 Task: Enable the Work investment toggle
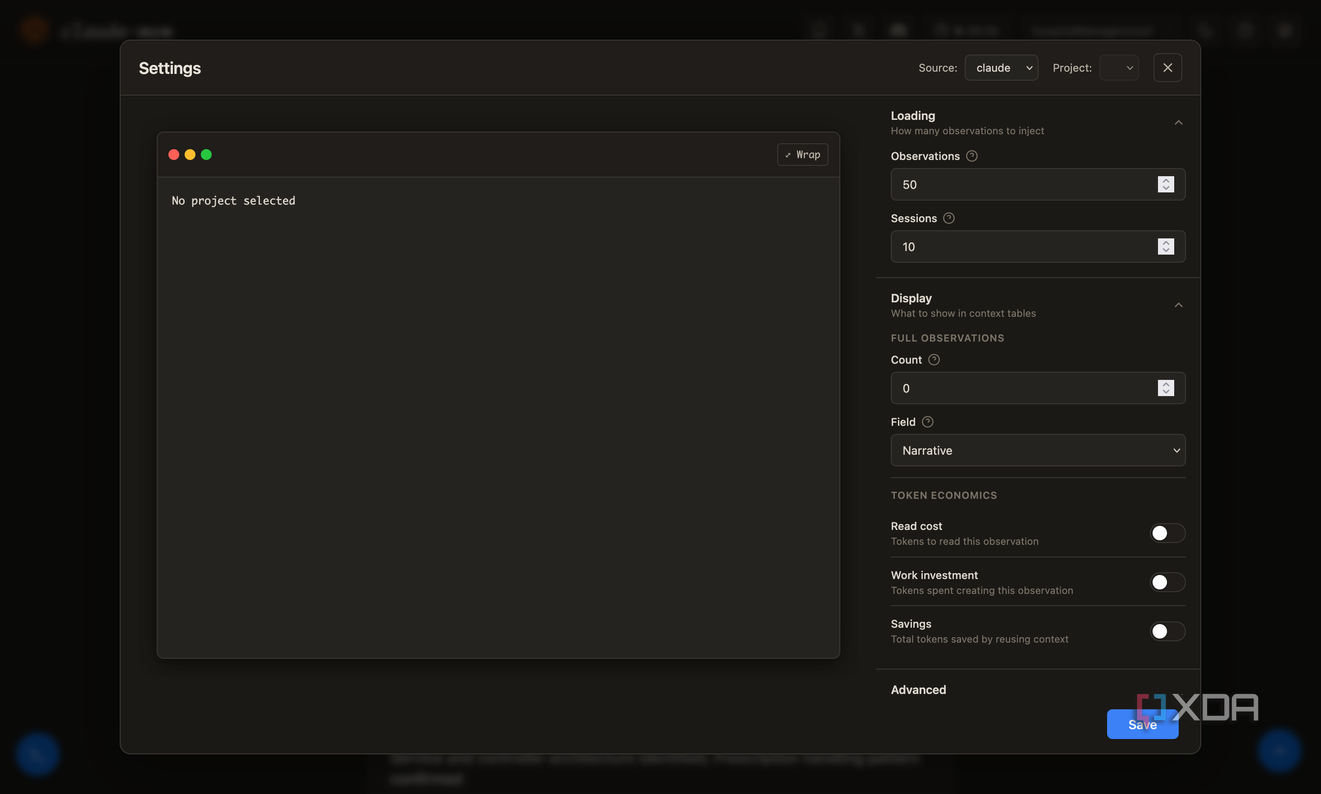1167,582
